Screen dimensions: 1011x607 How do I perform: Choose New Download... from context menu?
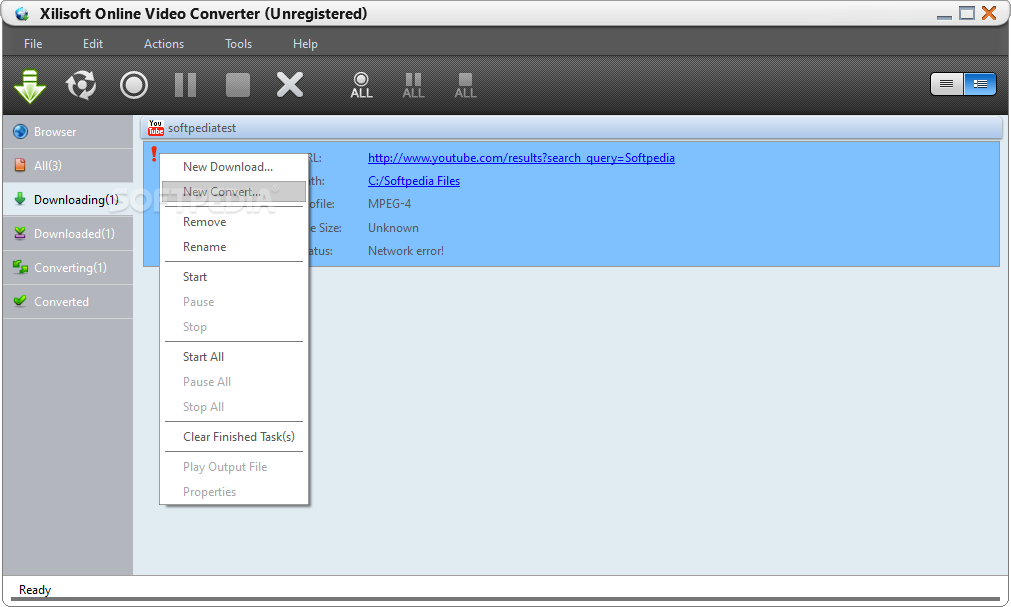[x=234, y=166]
